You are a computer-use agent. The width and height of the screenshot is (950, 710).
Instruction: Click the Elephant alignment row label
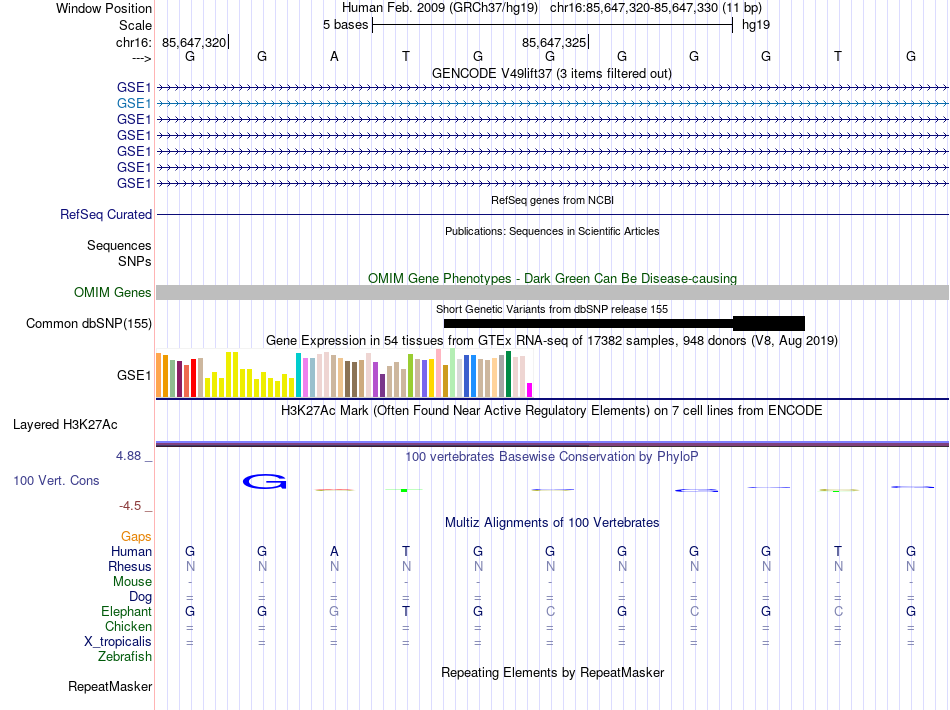[x=126, y=611]
